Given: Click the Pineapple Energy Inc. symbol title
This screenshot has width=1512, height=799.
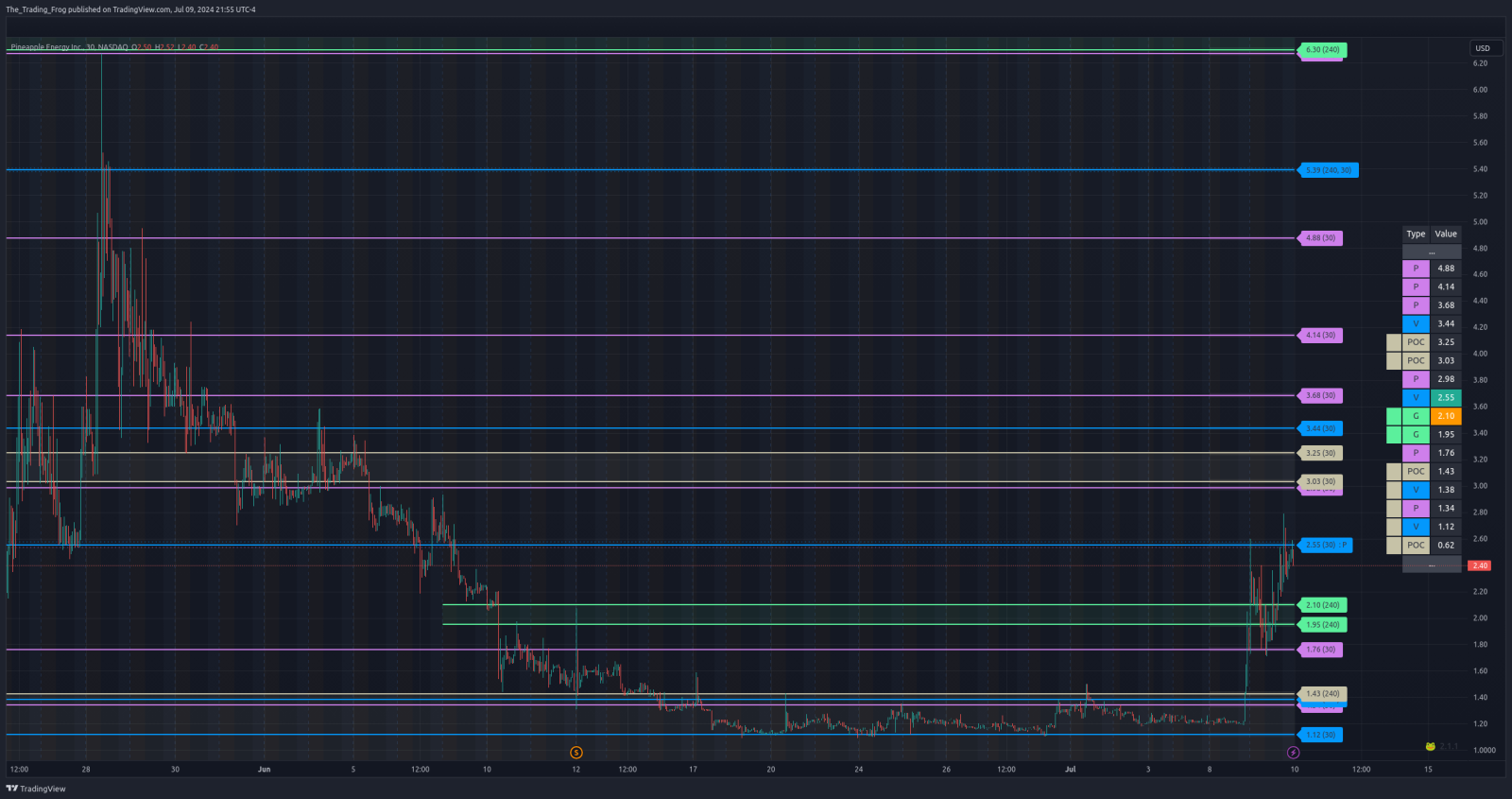Looking at the screenshot, I should [x=47, y=47].
